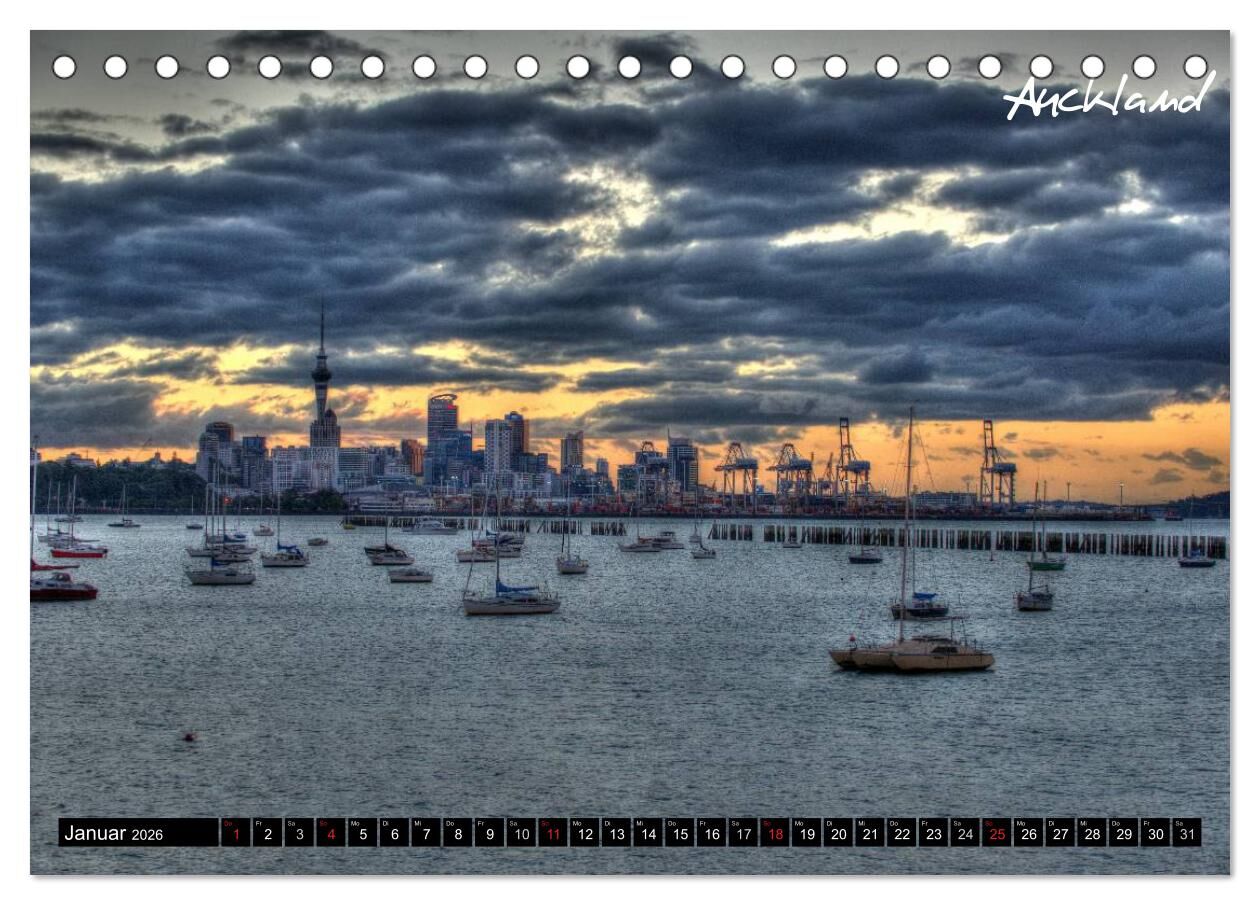Click date 7 in the calendar strip
The width and height of the screenshot is (1260, 905).
tap(426, 833)
